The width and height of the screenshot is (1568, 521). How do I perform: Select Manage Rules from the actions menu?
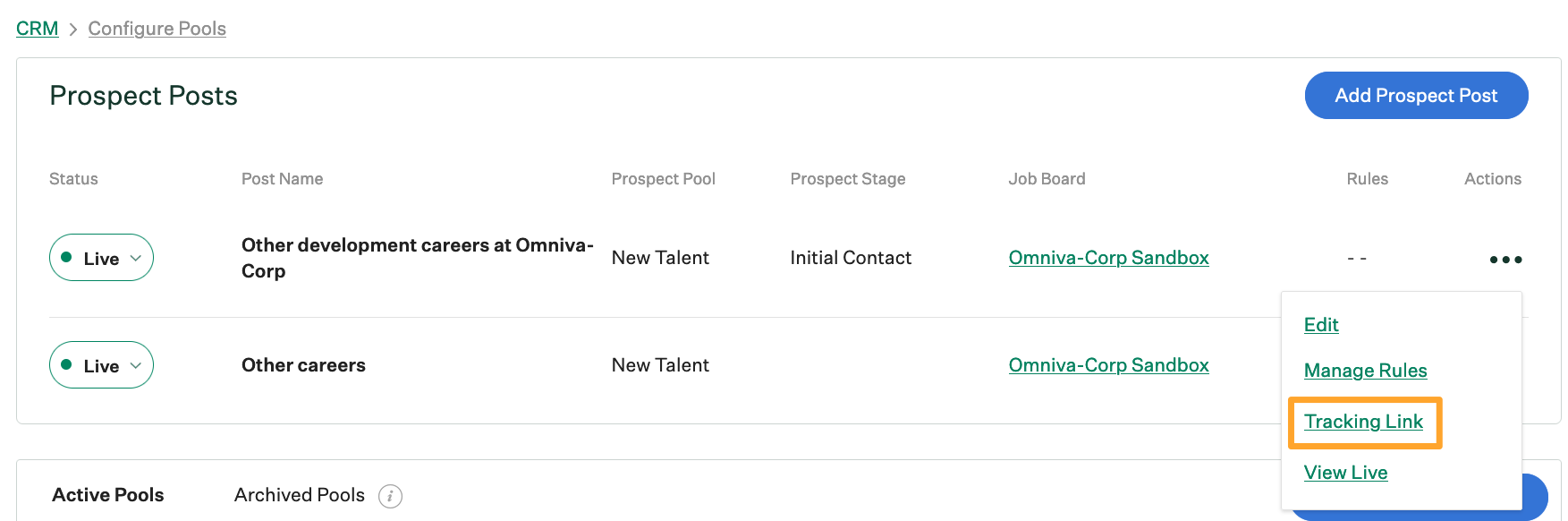1365,370
